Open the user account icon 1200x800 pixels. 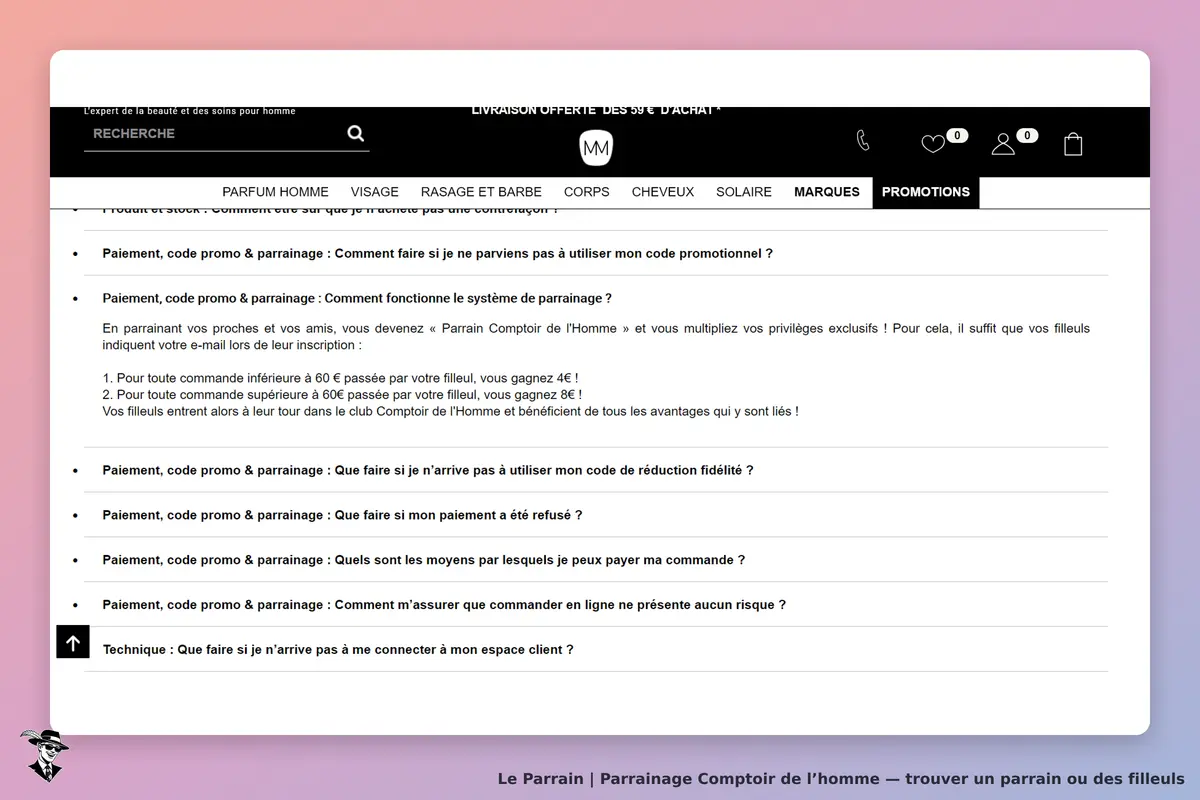(1003, 144)
